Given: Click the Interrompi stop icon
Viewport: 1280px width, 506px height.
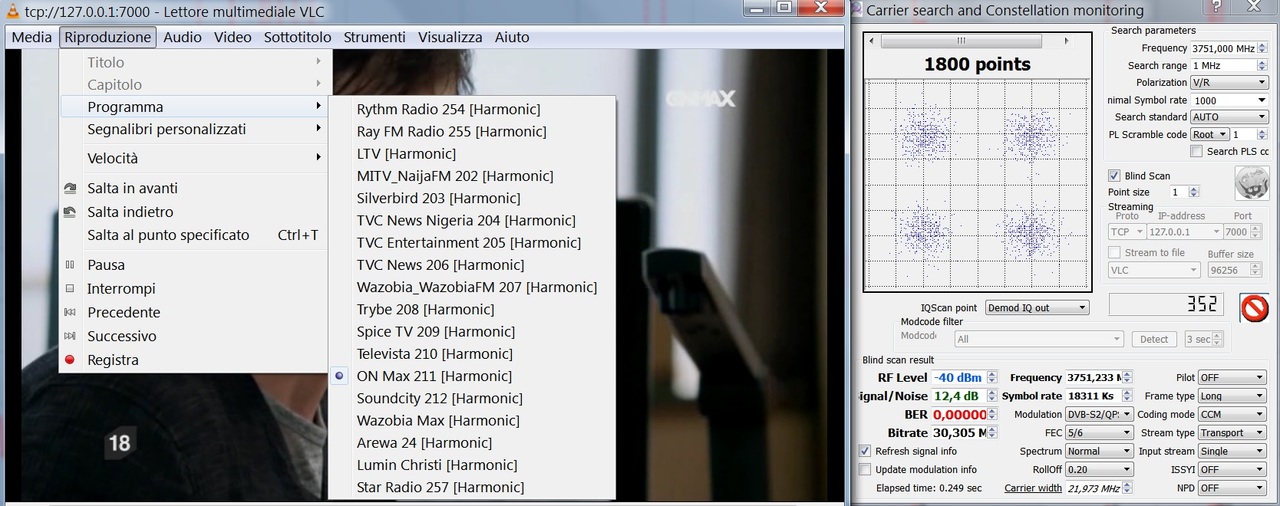Looking at the screenshot, I should 70,289.
